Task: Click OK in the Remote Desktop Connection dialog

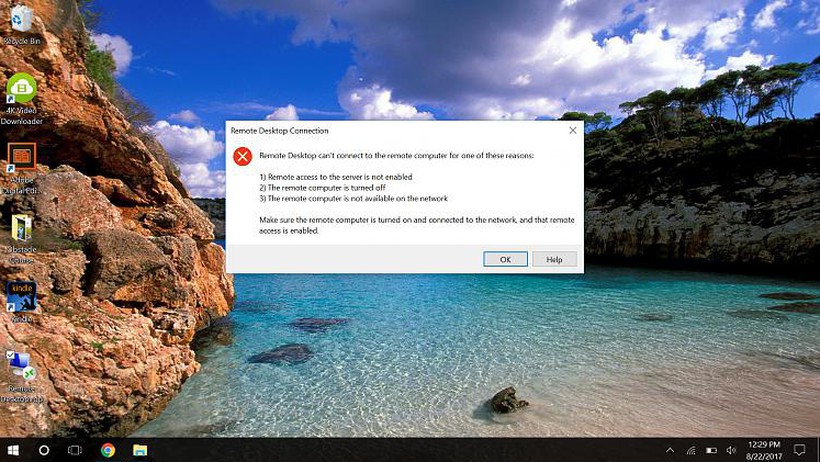Action: (x=505, y=259)
